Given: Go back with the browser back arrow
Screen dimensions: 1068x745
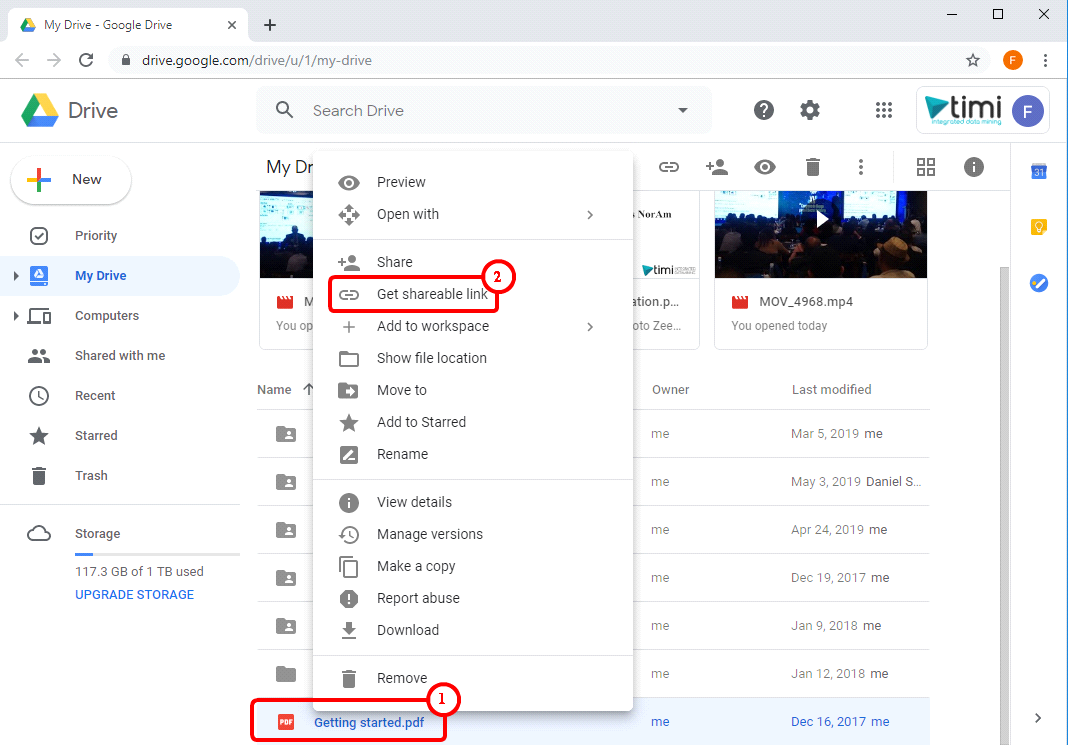Looking at the screenshot, I should point(22,60).
